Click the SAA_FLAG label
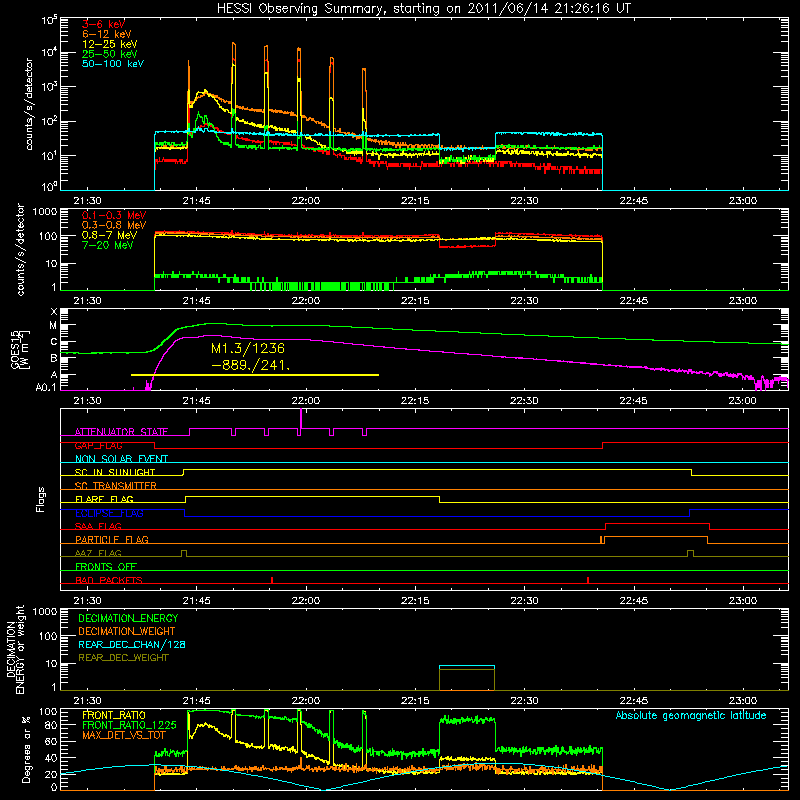This screenshot has height=800, width=800. pos(98,526)
